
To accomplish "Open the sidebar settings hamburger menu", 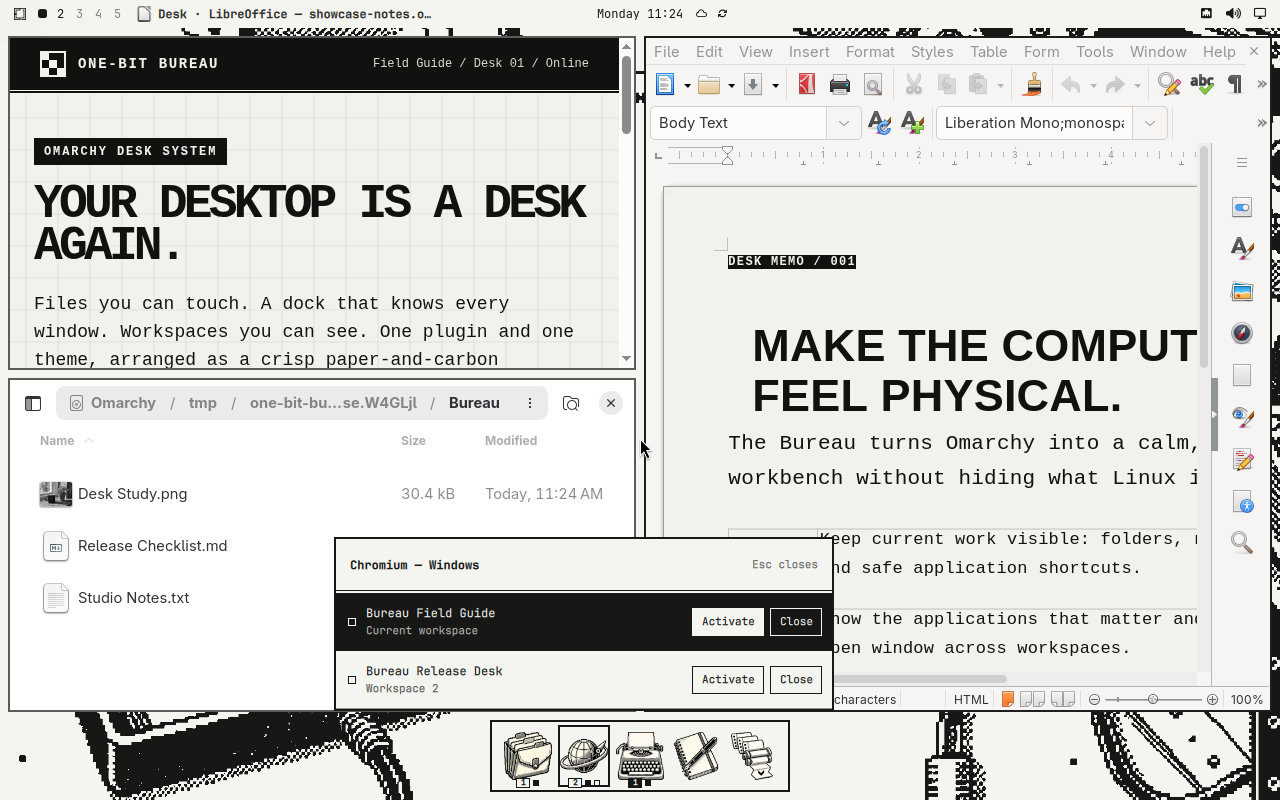I will click(1242, 163).
